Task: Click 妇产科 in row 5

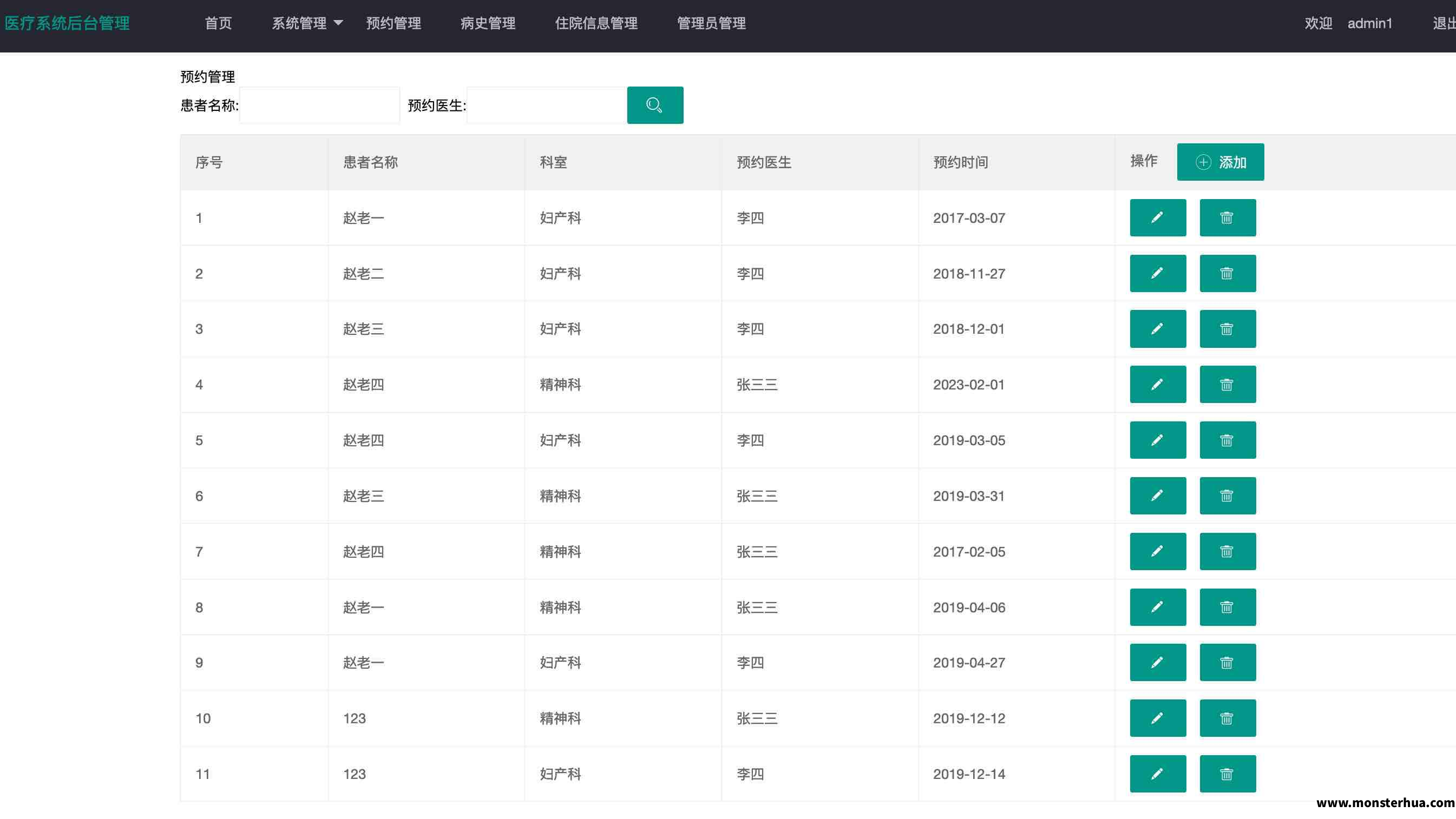Action: [560, 440]
